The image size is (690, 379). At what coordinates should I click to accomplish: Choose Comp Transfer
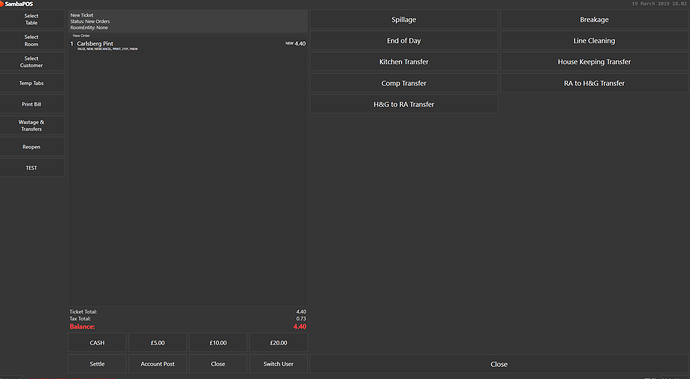click(404, 83)
